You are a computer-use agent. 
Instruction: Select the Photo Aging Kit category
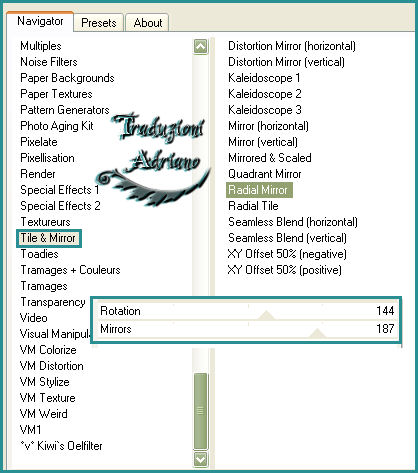tap(57, 126)
